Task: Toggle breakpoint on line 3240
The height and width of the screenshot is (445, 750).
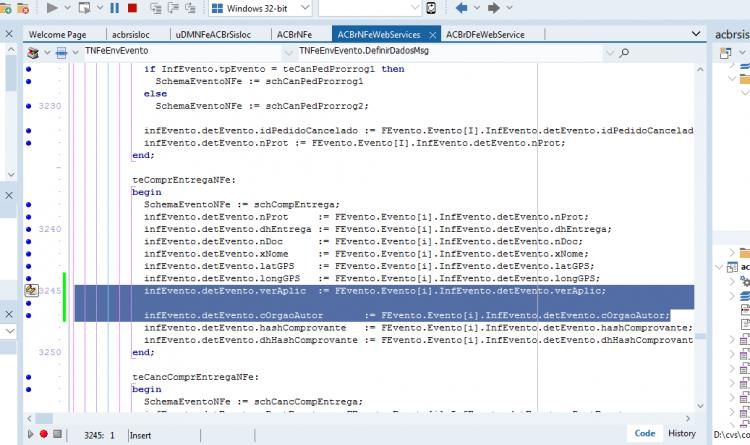Action: 29,229
